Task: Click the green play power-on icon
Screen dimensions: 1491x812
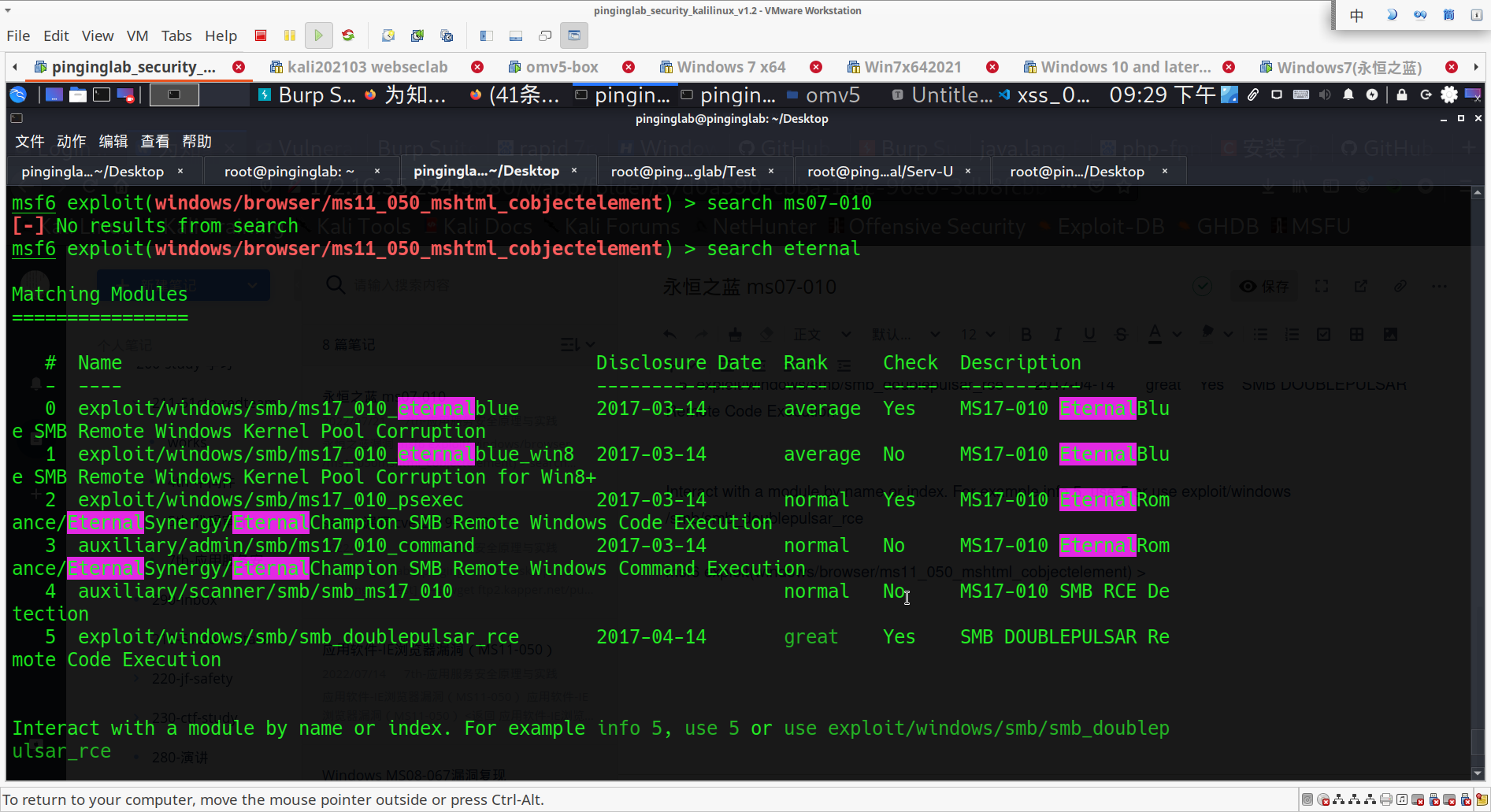Action: [318, 35]
